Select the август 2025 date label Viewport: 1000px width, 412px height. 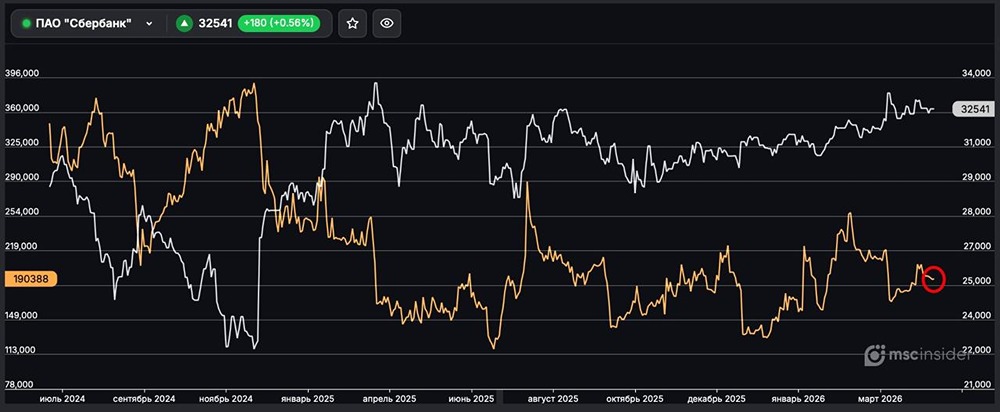point(552,398)
